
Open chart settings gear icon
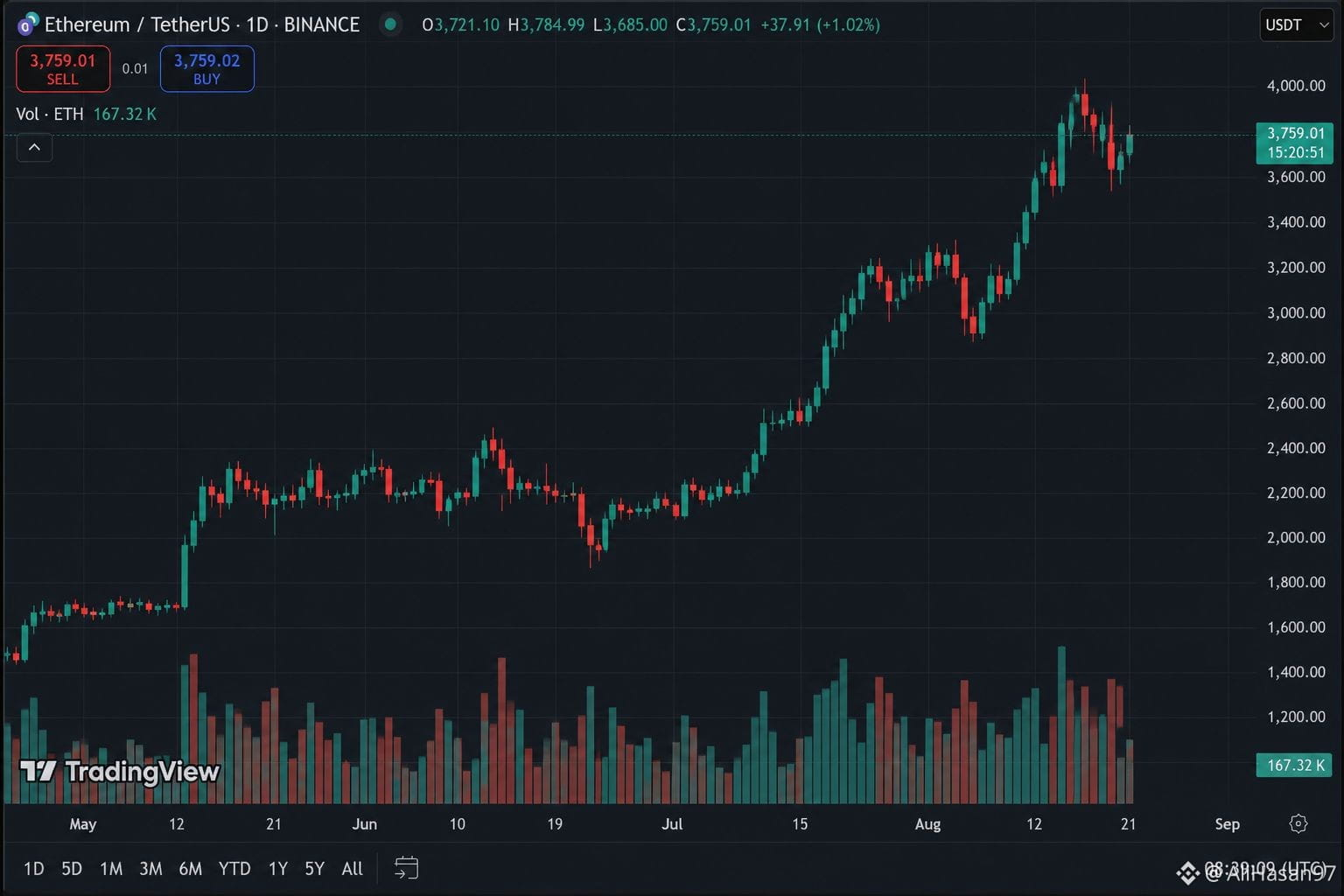pos(1298,823)
